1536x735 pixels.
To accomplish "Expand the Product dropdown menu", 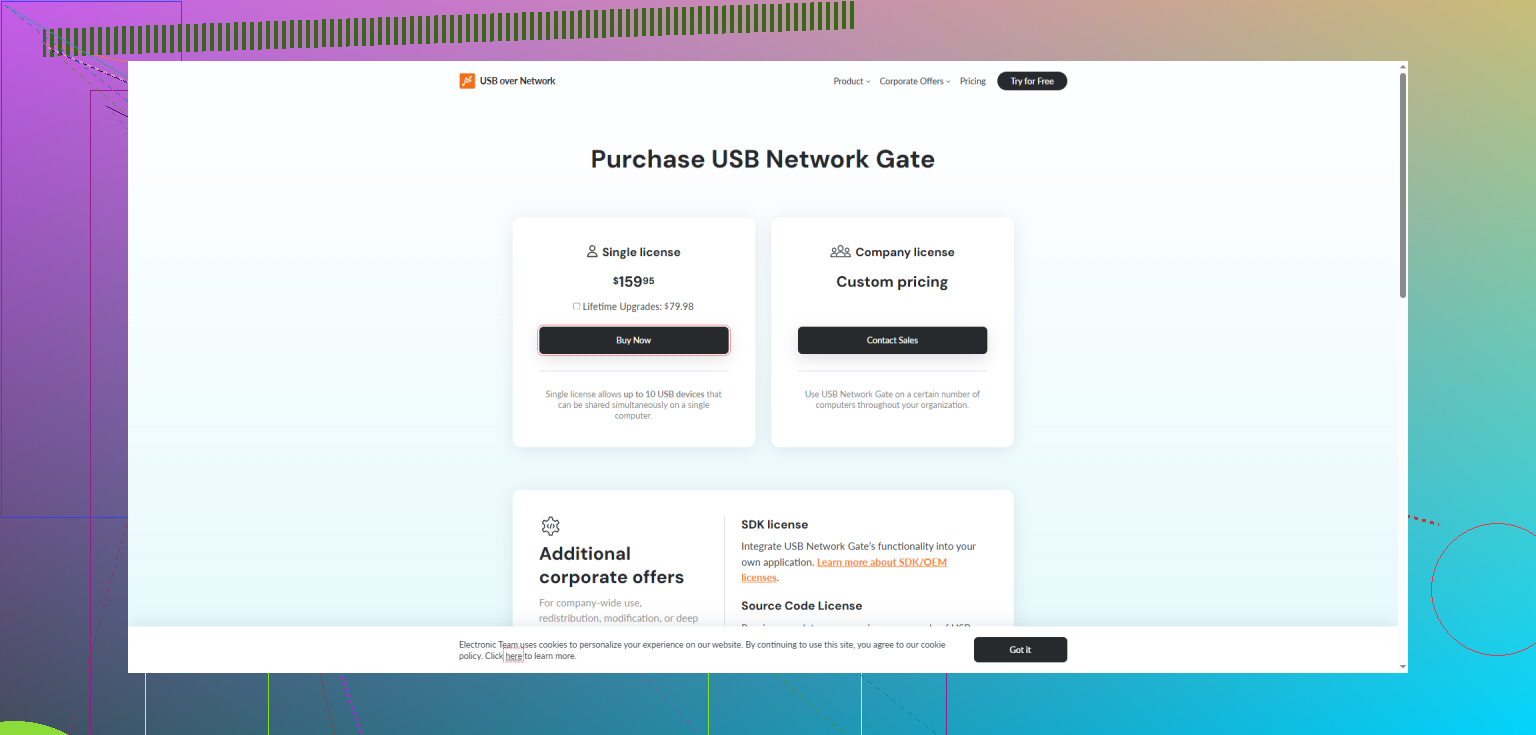I will click(852, 81).
